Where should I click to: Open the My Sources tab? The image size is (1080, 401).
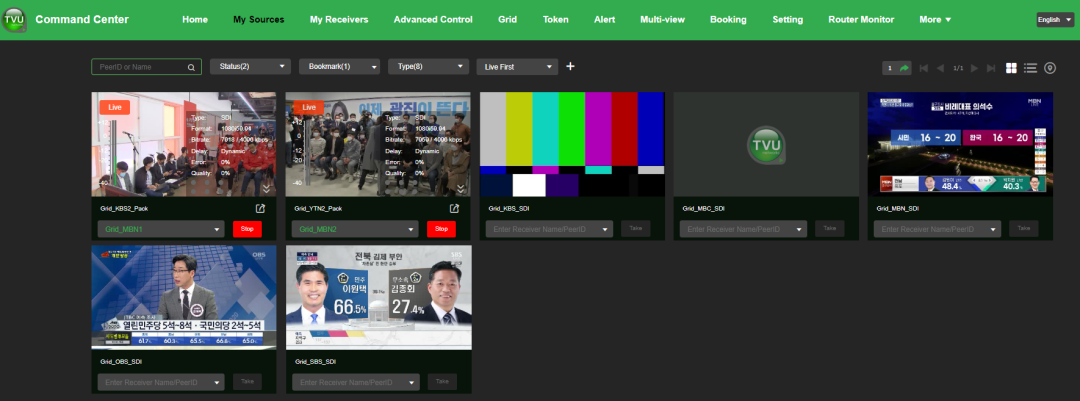point(258,20)
